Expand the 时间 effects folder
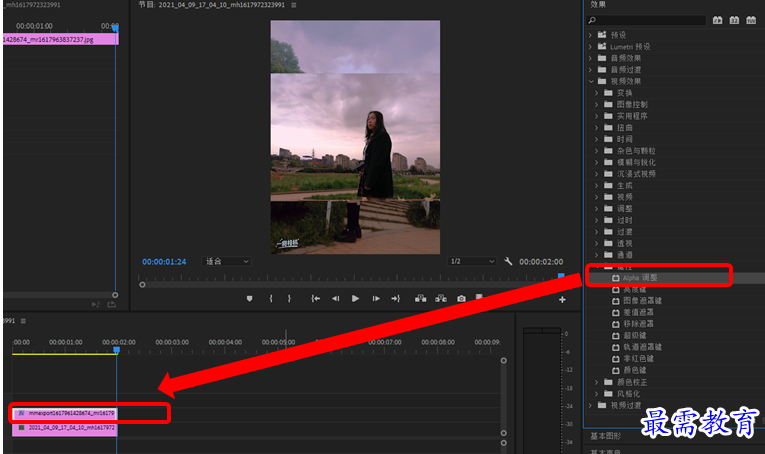Screen dimensions: 765x454 pos(596,139)
